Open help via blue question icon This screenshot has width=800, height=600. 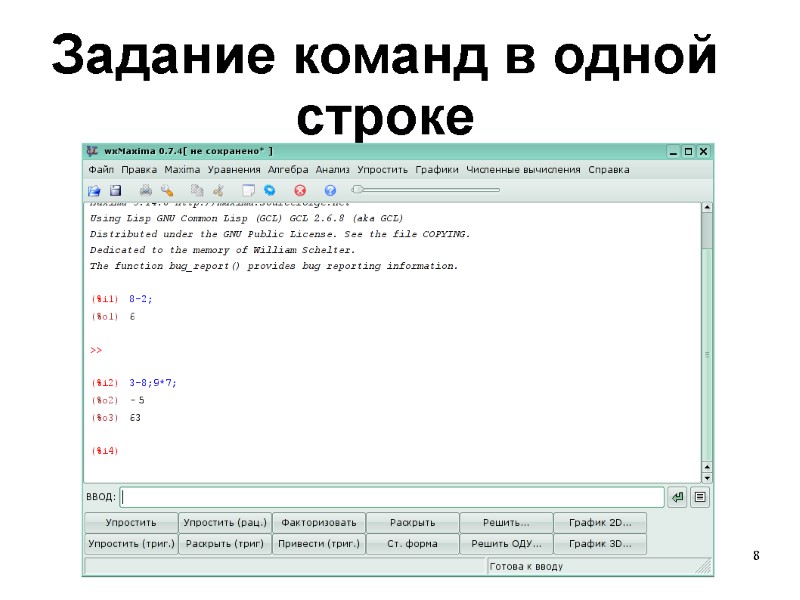coord(330,190)
